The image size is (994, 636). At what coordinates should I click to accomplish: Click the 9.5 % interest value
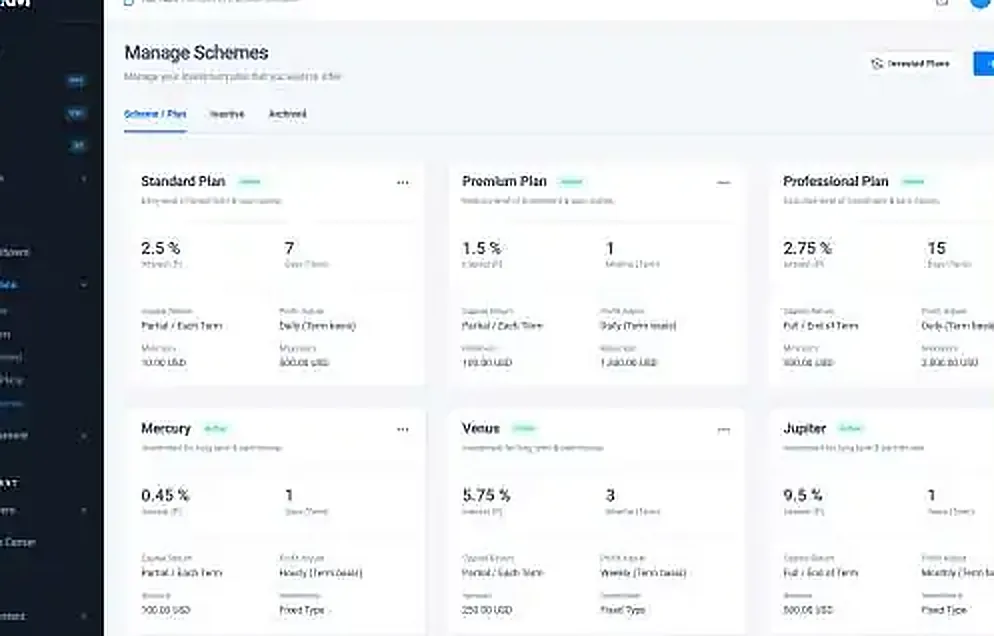(803, 495)
